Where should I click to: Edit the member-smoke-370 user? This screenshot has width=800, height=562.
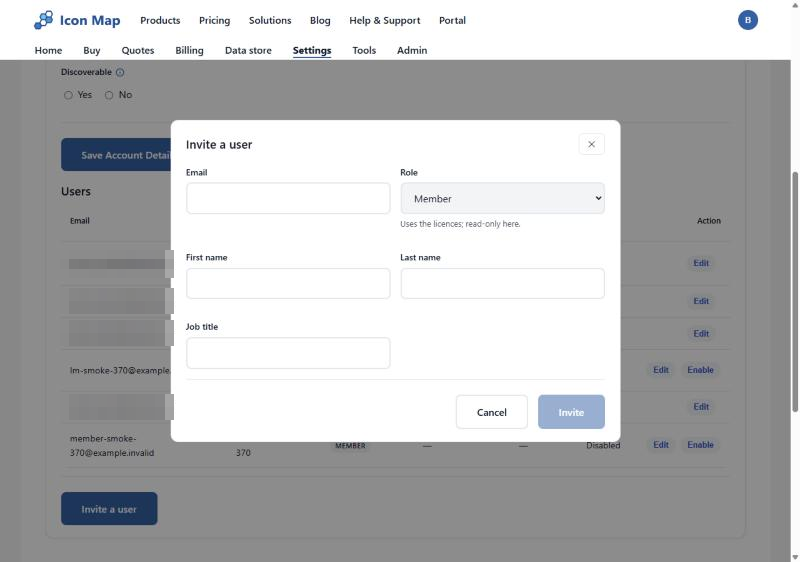(x=661, y=445)
